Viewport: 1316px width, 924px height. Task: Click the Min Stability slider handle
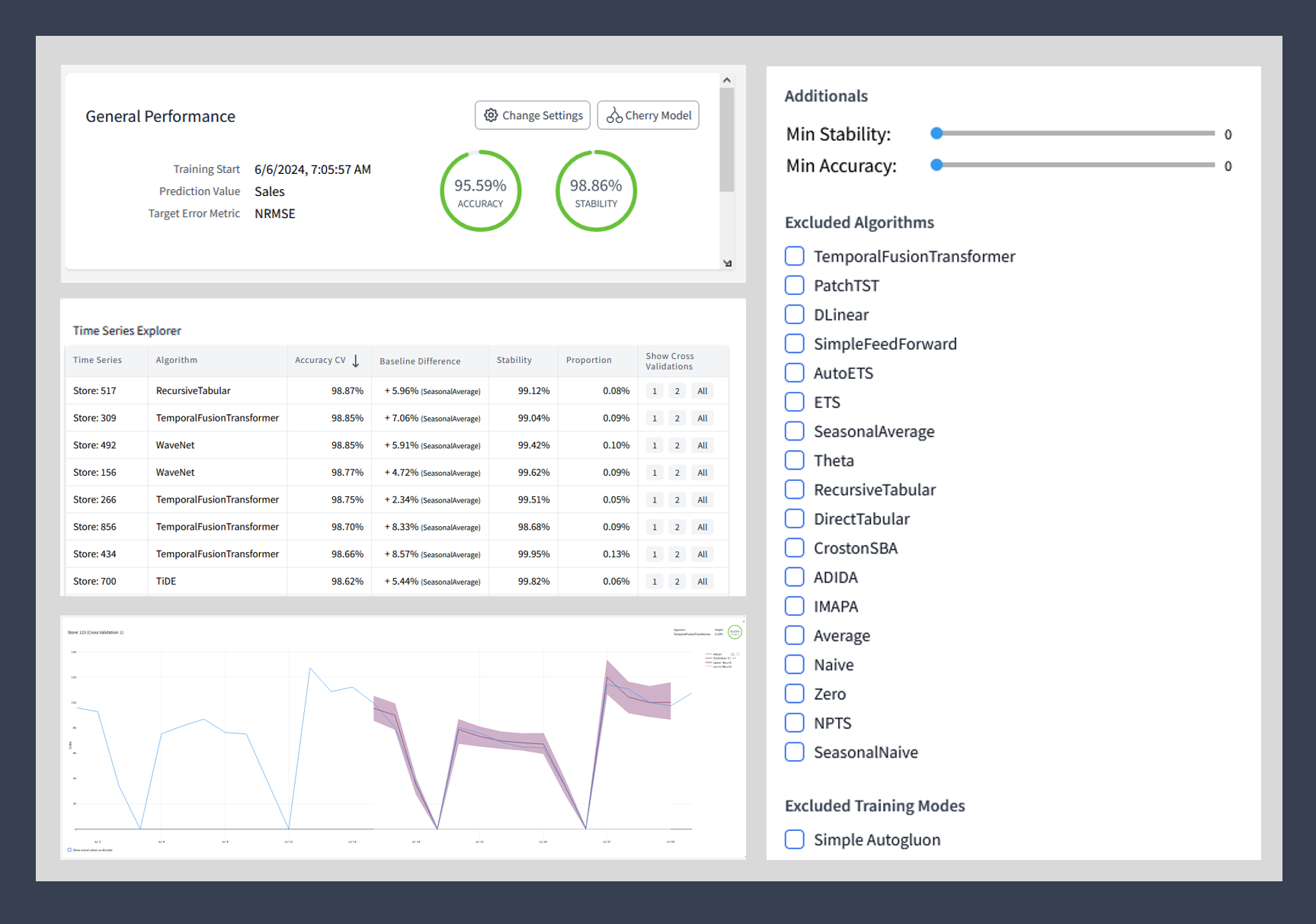(x=937, y=133)
